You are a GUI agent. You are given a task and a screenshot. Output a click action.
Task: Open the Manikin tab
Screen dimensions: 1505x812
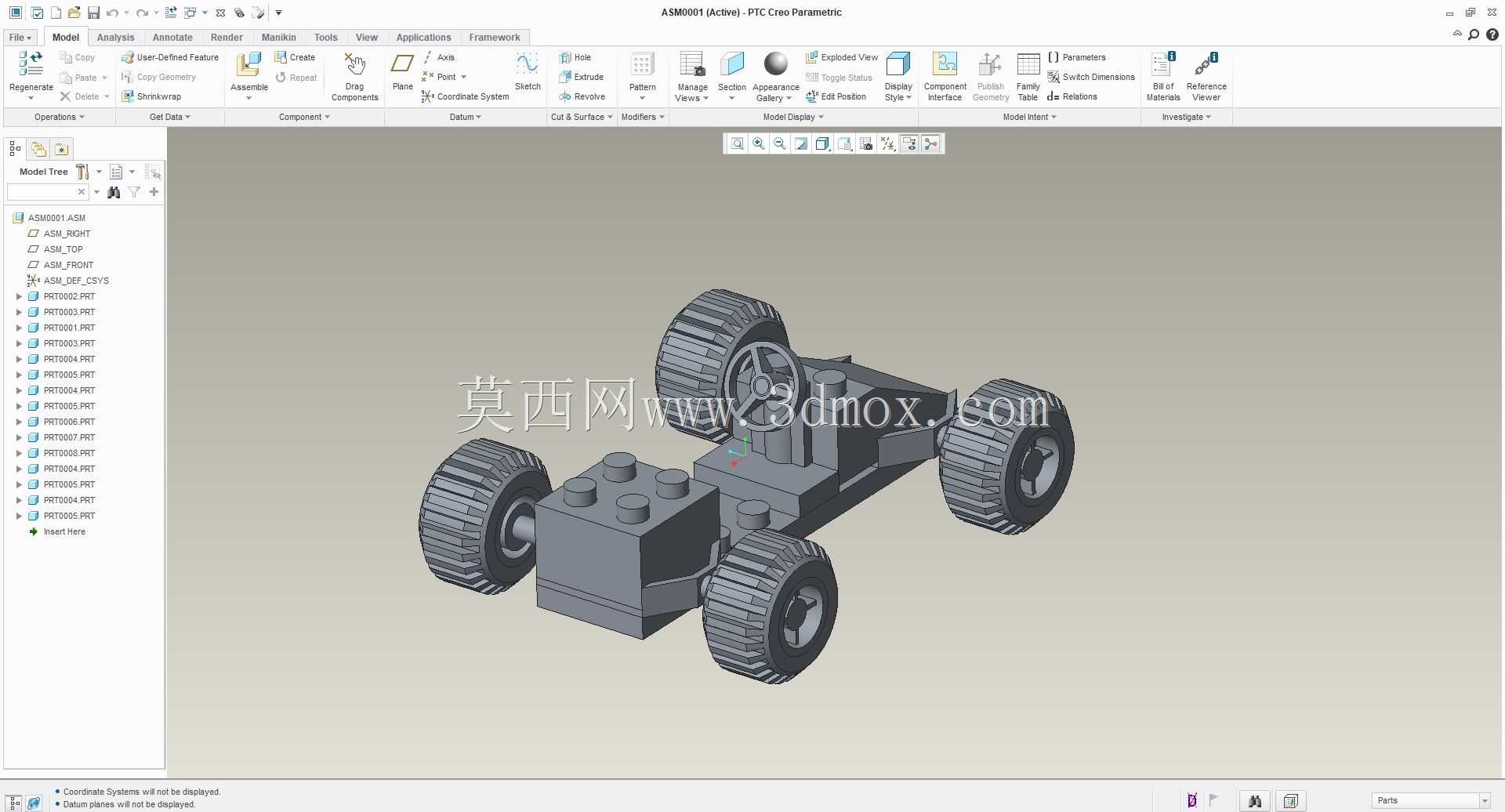click(278, 37)
